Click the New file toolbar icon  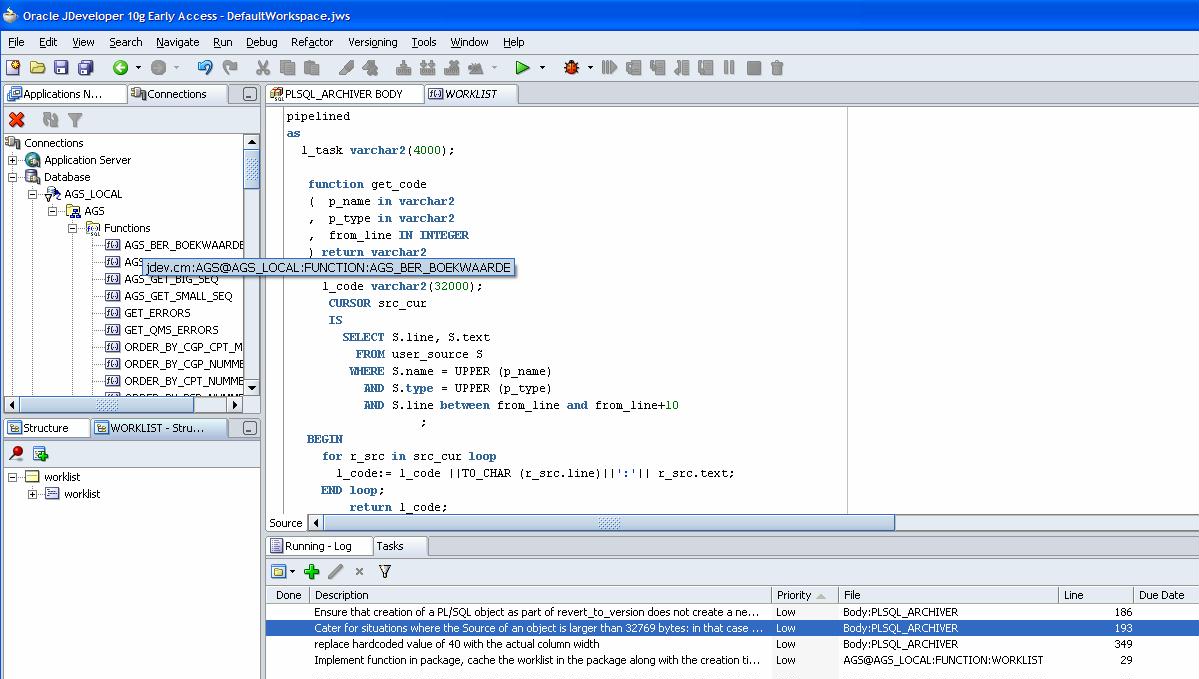tap(13, 68)
